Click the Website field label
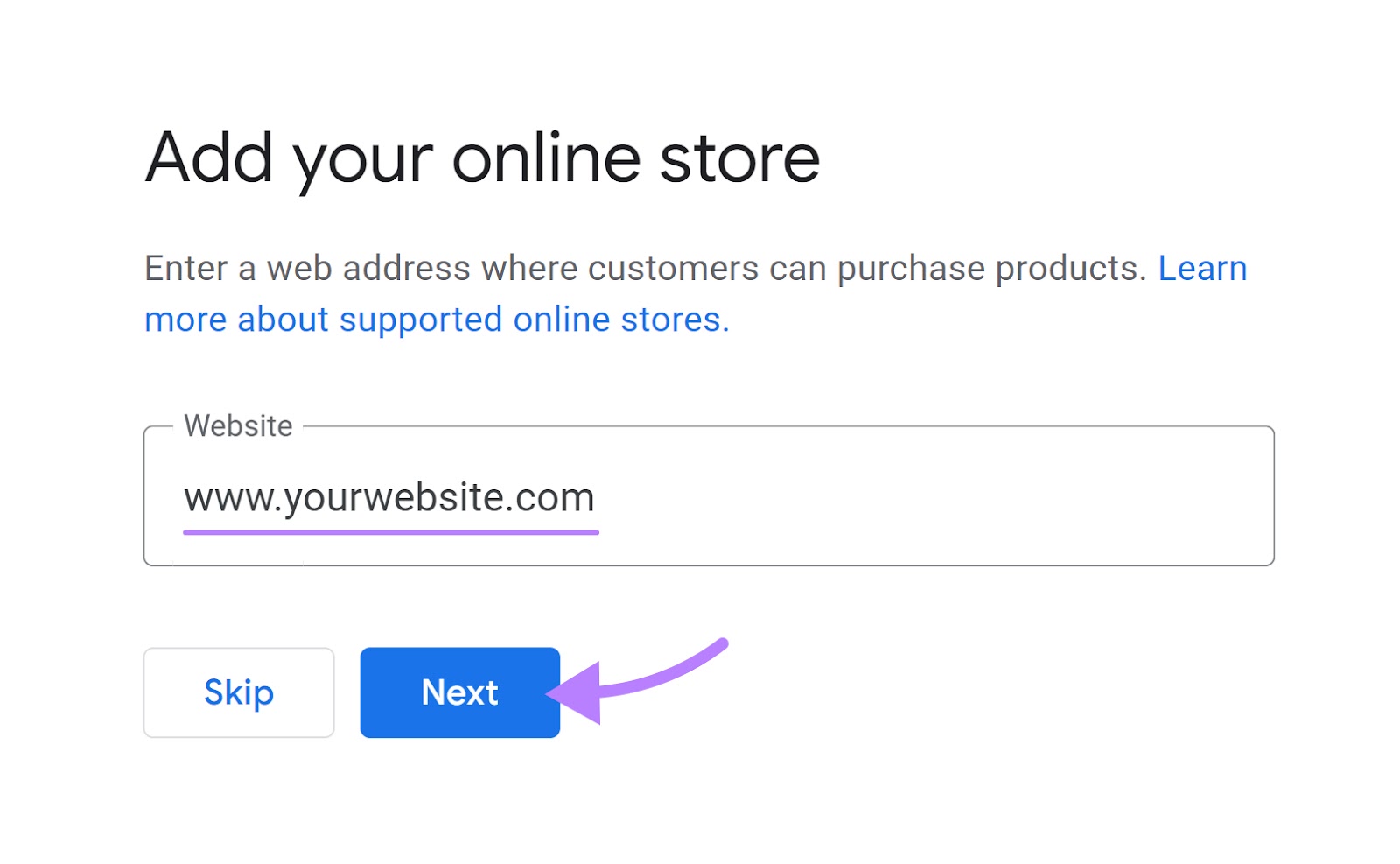Viewport: 1400px width, 864px height. pos(237,425)
